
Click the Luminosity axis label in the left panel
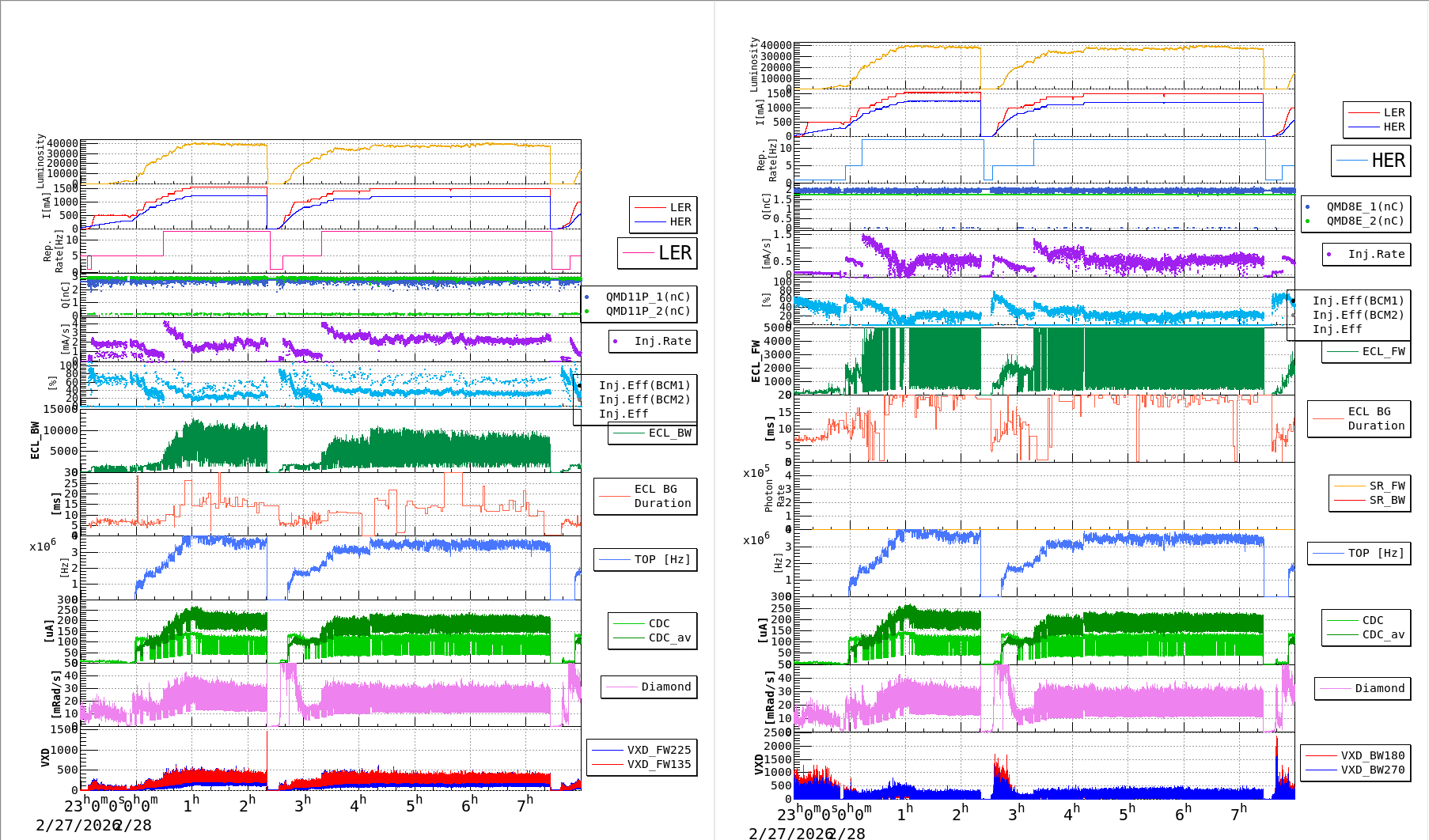click(40, 161)
